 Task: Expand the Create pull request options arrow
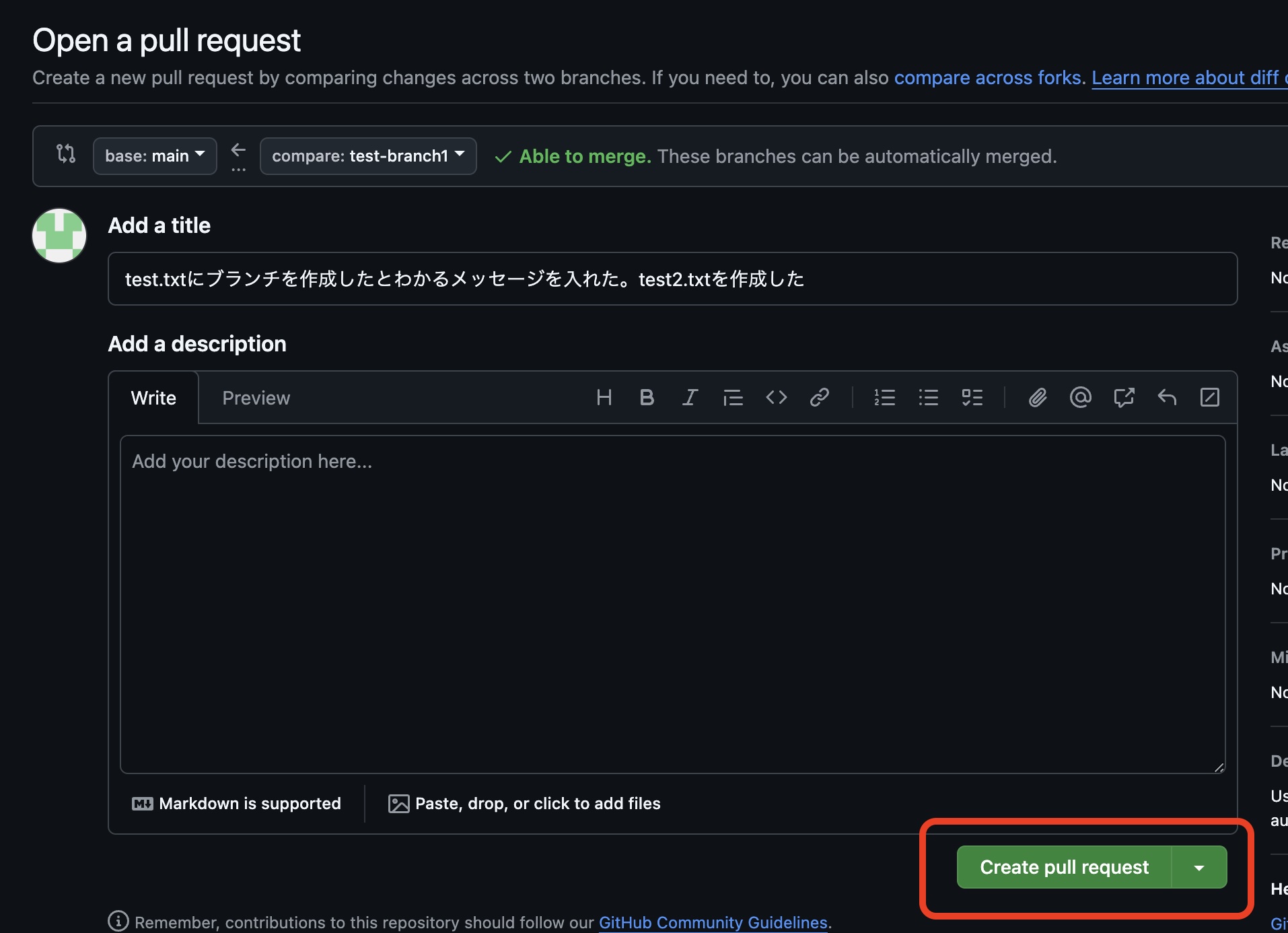[1199, 867]
